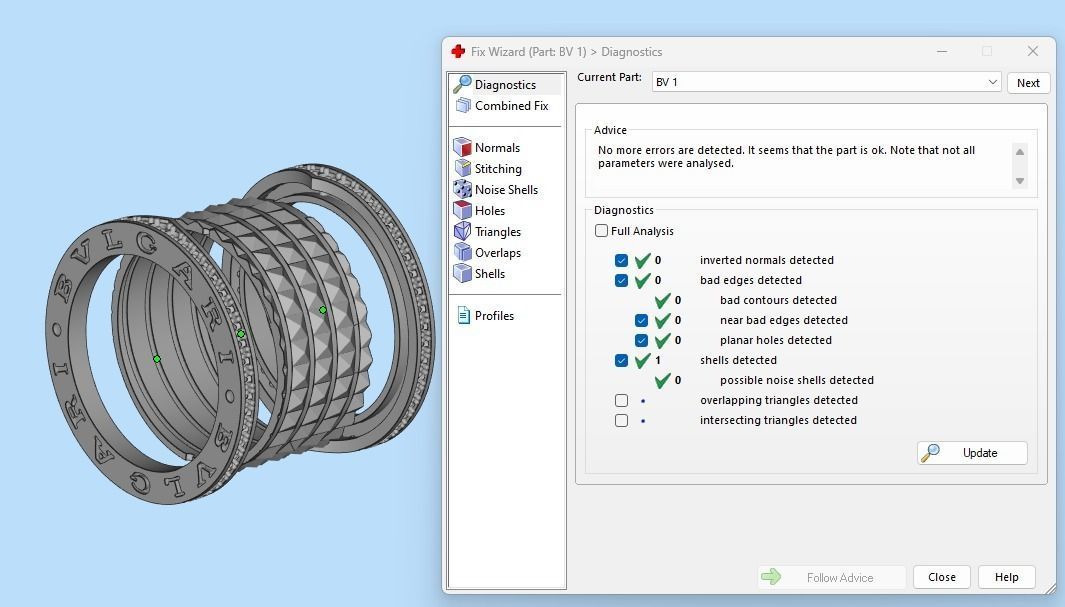1065x607 pixels.
Task: Click the Combined Fix cube icon
Action: click(x=463, y=105)
